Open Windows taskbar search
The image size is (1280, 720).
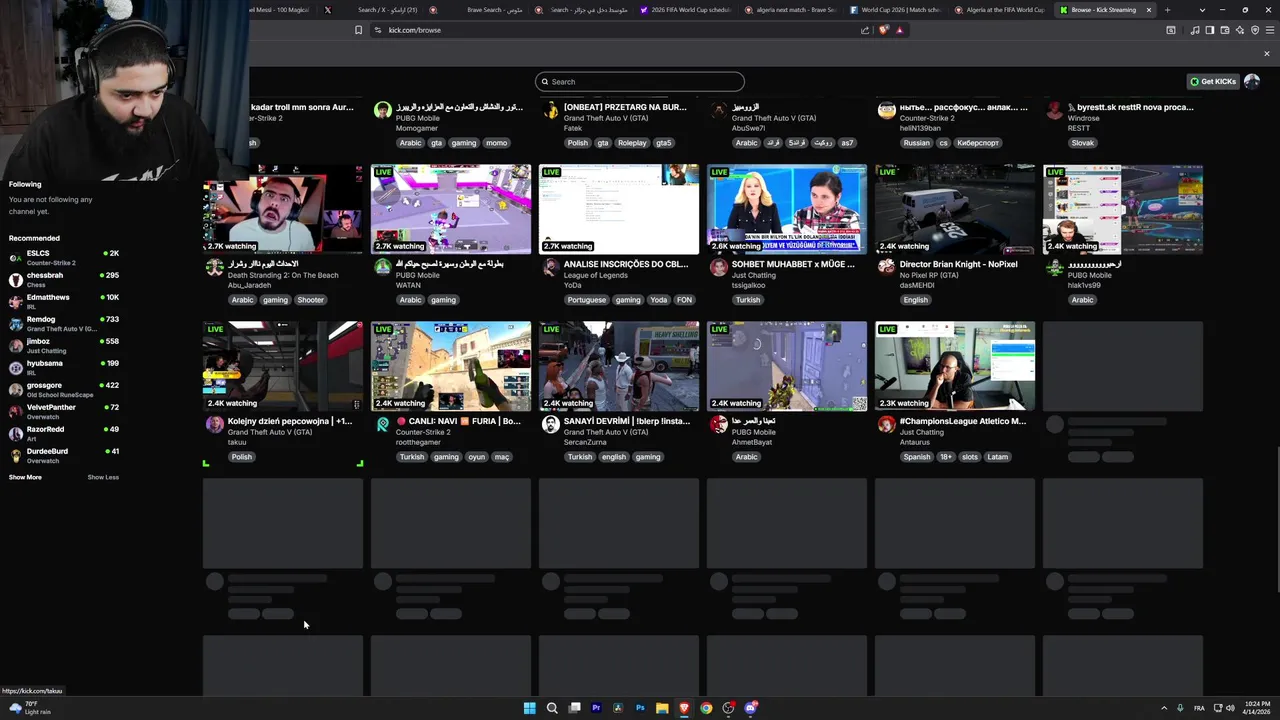(552, 708)
